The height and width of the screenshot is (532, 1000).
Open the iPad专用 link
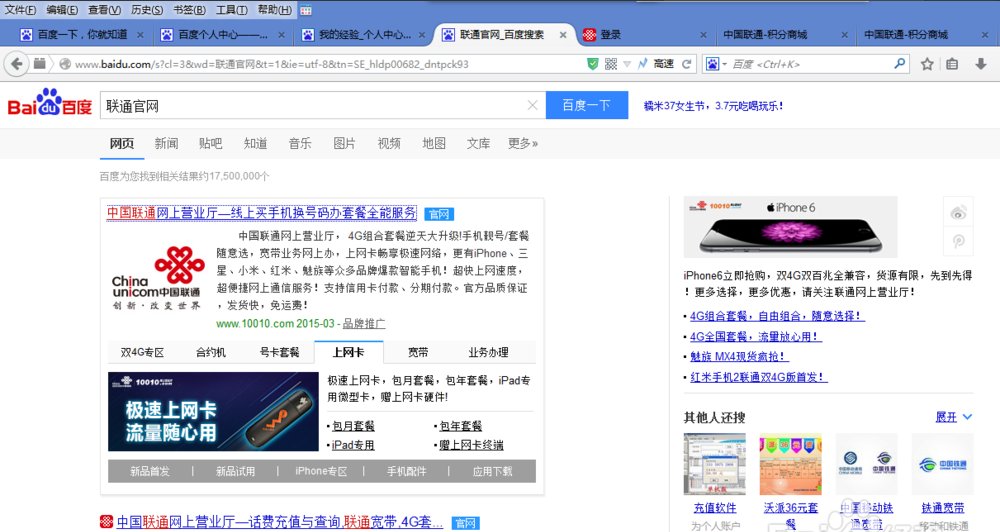point(353,445)
